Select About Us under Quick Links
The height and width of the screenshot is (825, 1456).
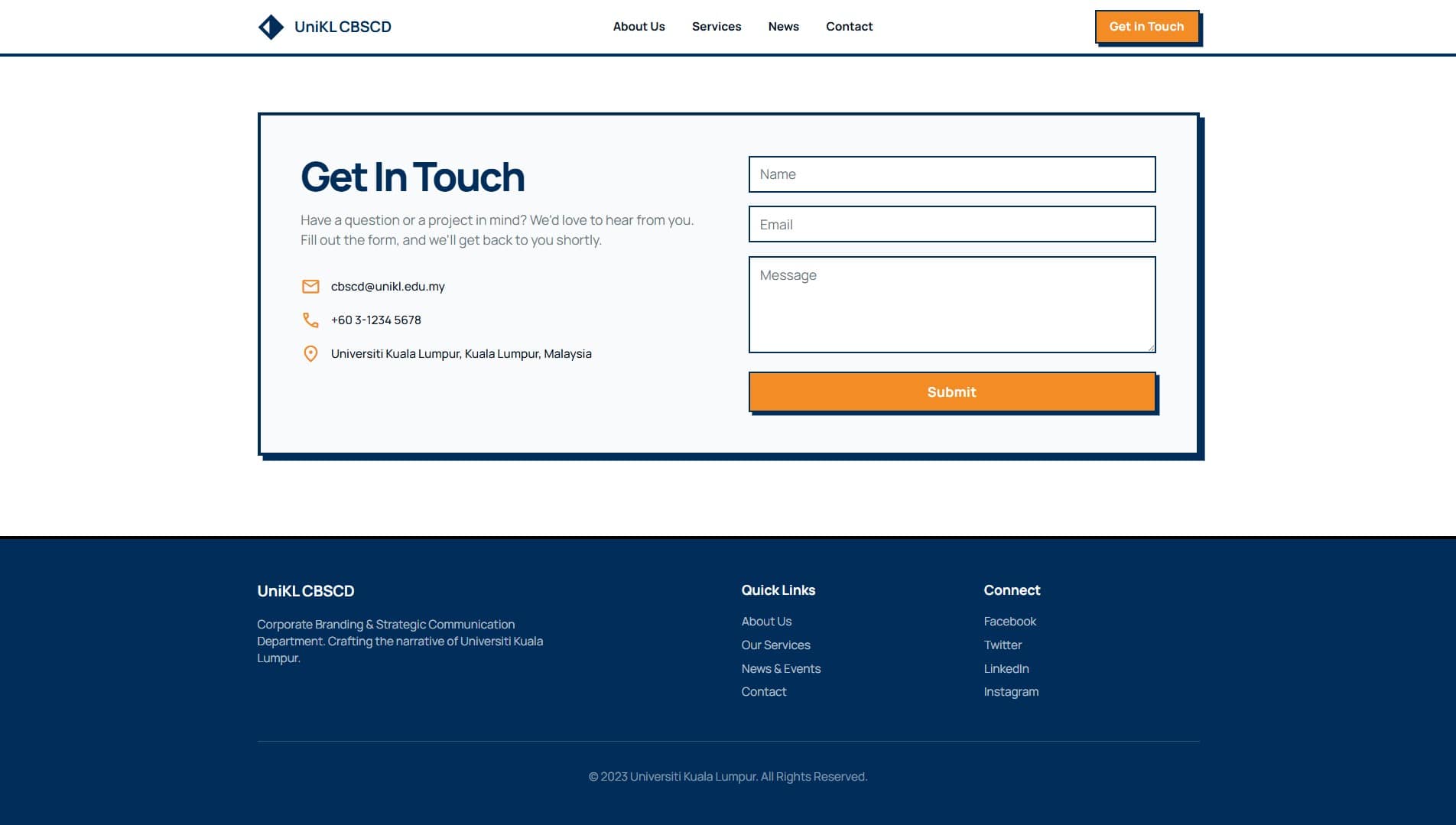click(x=766, y=621)
